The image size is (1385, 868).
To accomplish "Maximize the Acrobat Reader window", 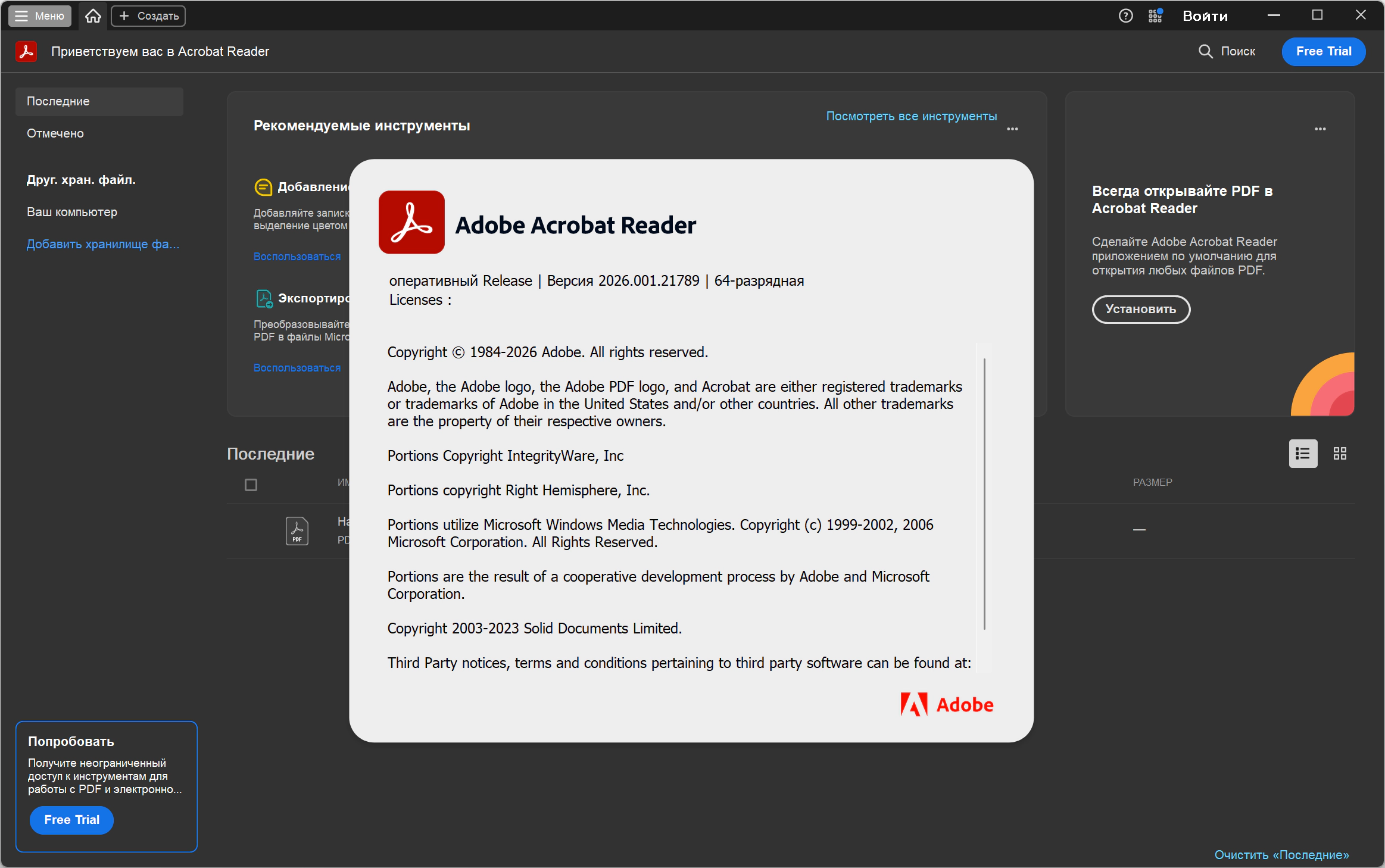I will click(x=1317, y=15).
